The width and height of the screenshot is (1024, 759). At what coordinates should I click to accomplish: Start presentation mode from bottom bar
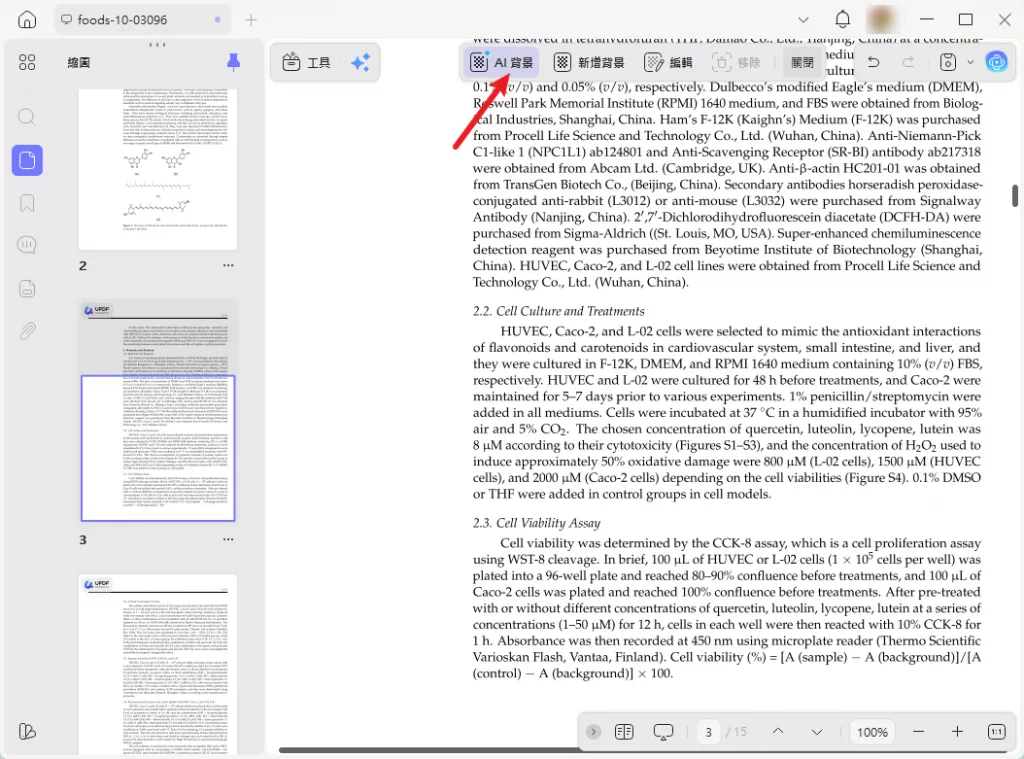[663, 732]
